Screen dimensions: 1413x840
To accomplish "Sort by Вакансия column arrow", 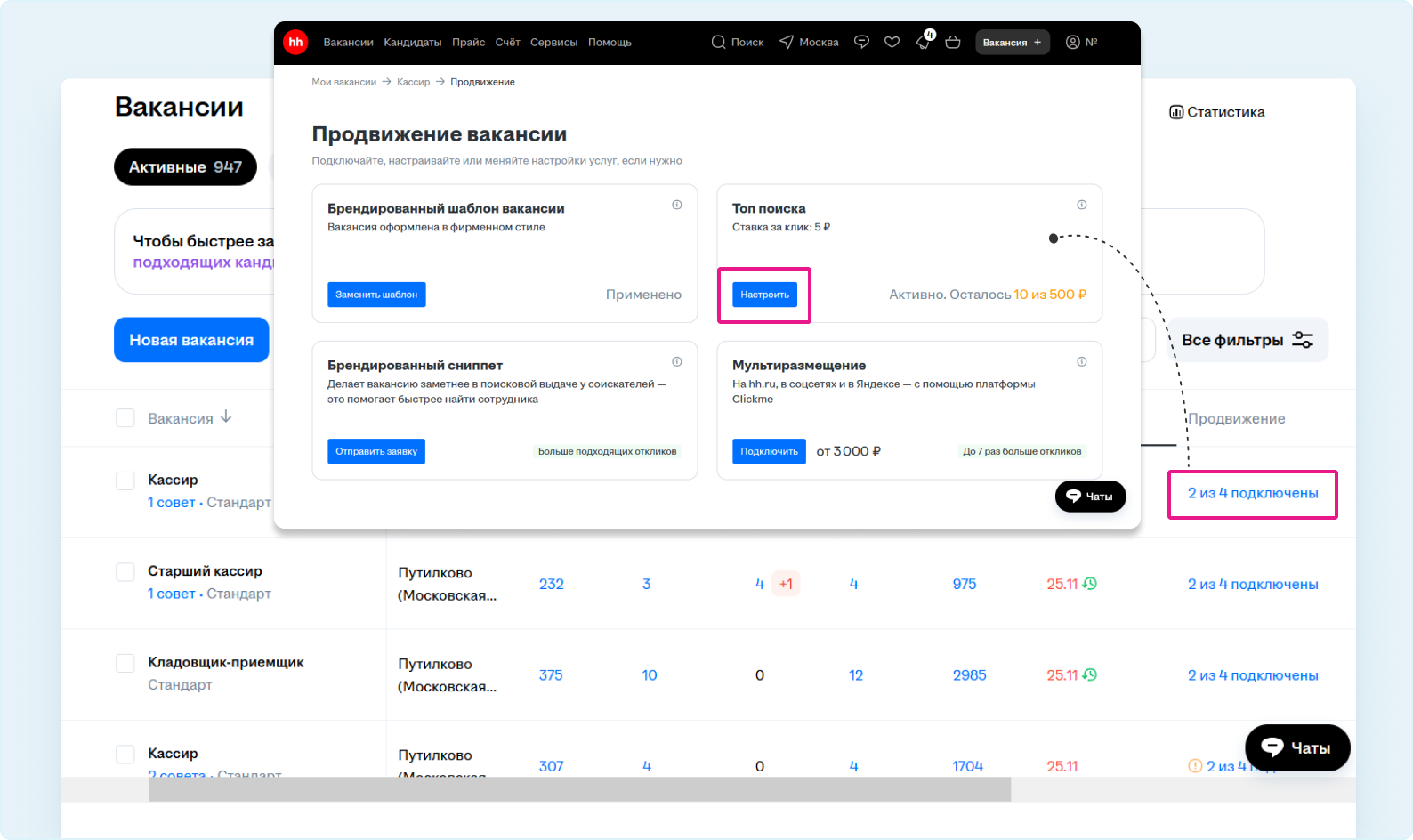I will [226, 416].
